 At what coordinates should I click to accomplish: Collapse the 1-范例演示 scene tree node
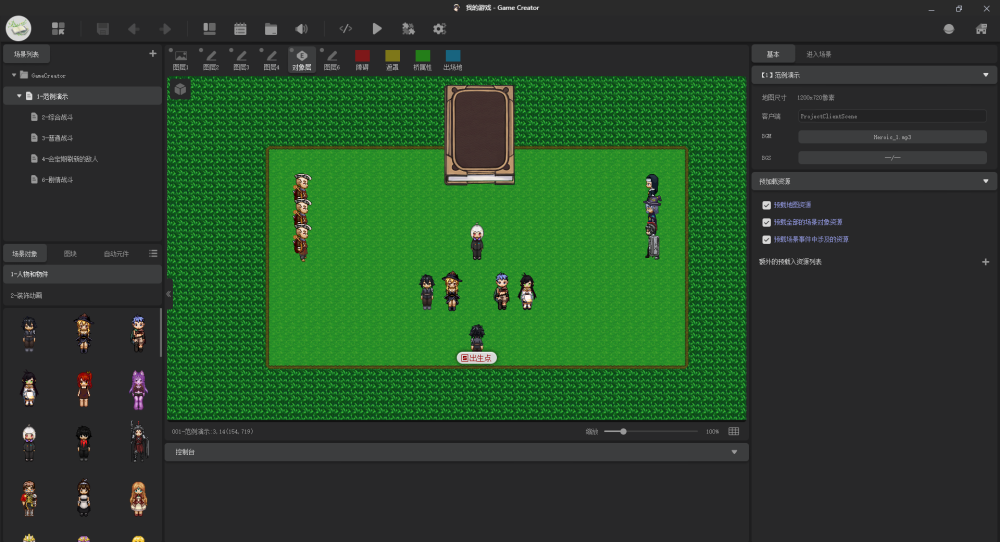(x=19, y=96)
